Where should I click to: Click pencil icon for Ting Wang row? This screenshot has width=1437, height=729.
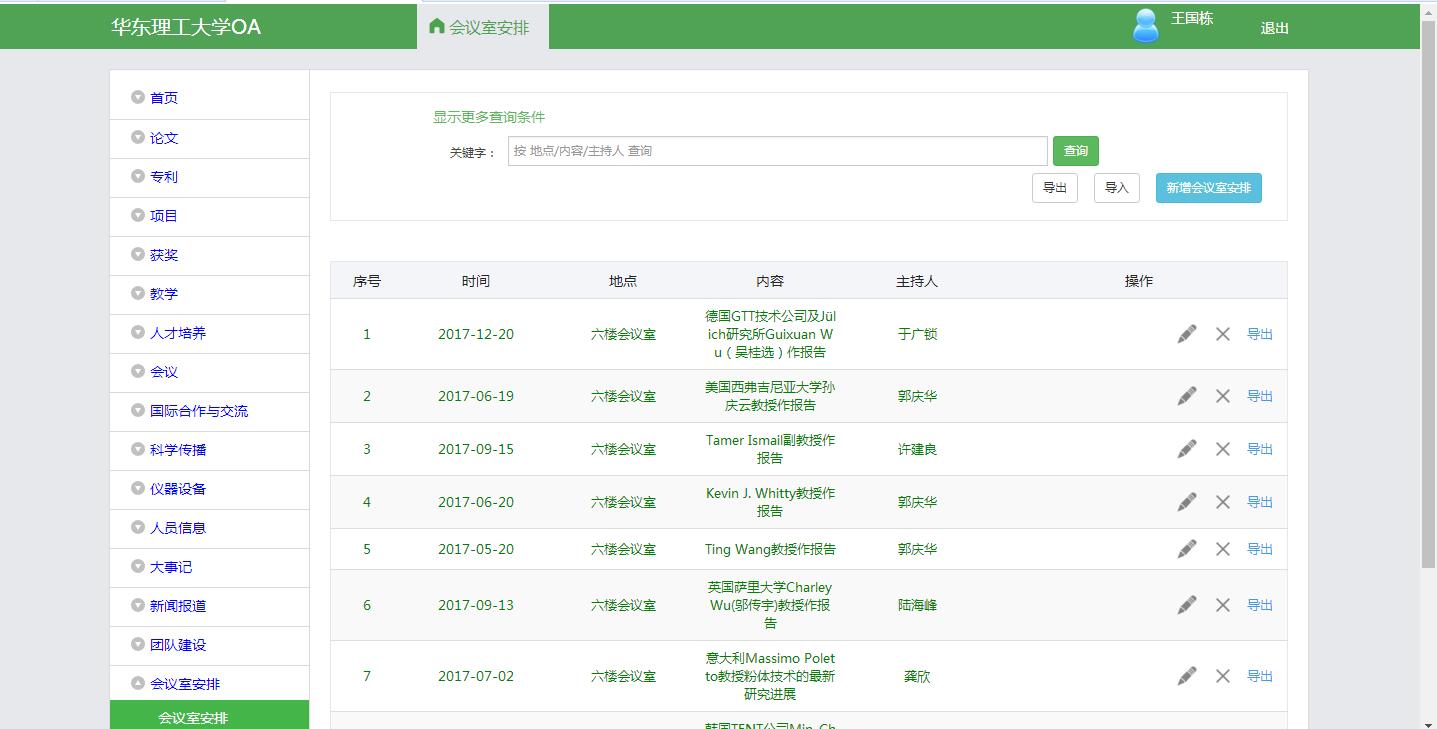click(1186, 549)
